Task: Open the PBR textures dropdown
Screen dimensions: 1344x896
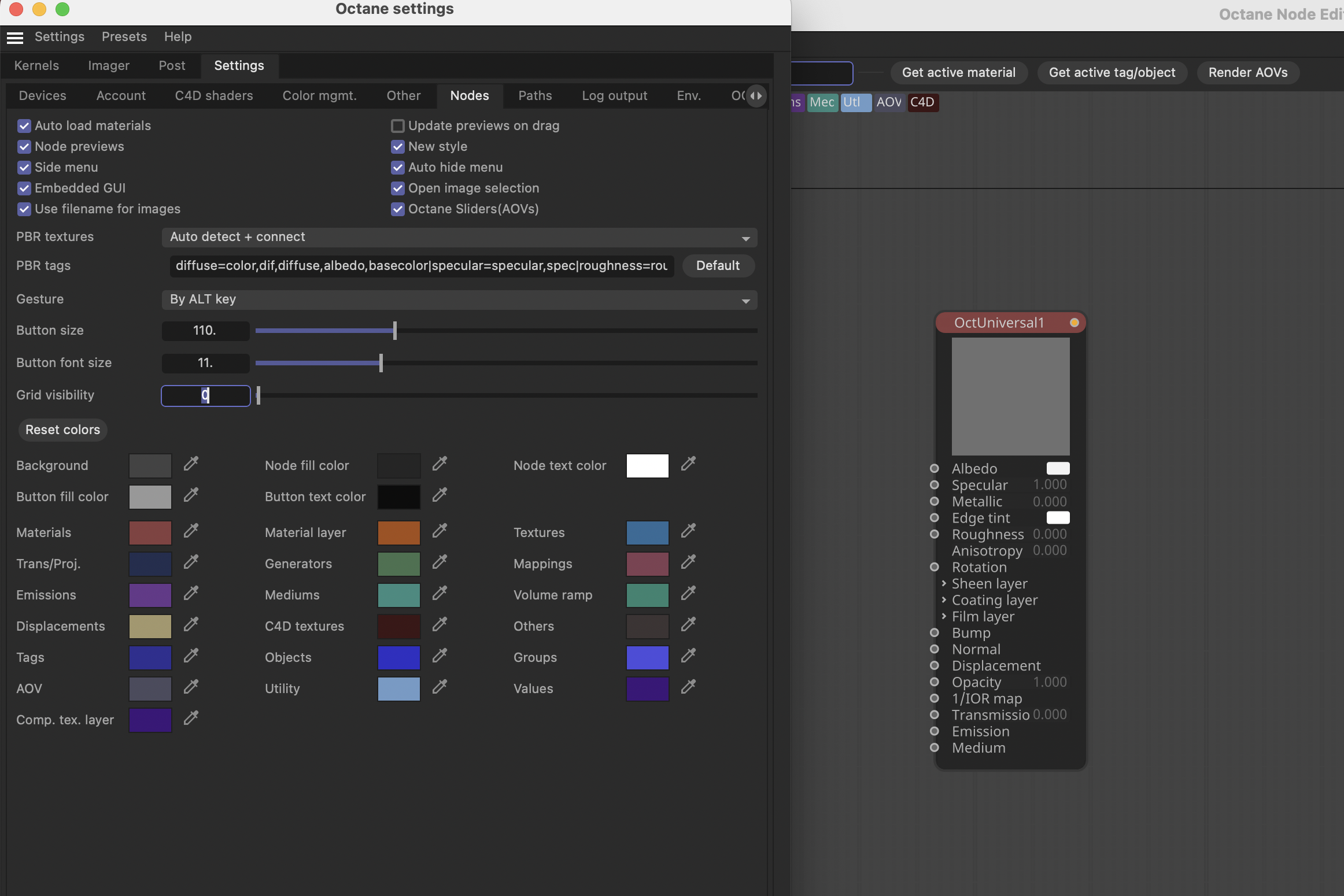Action: [x=459, y=238]
